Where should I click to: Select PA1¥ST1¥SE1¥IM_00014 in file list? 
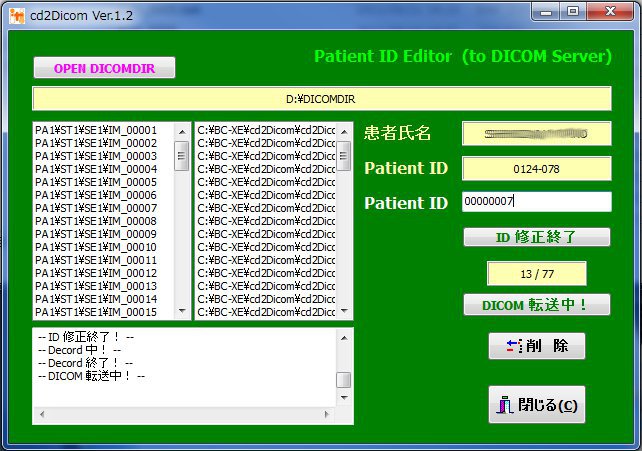pyautogui.click(x=96, y=299)
